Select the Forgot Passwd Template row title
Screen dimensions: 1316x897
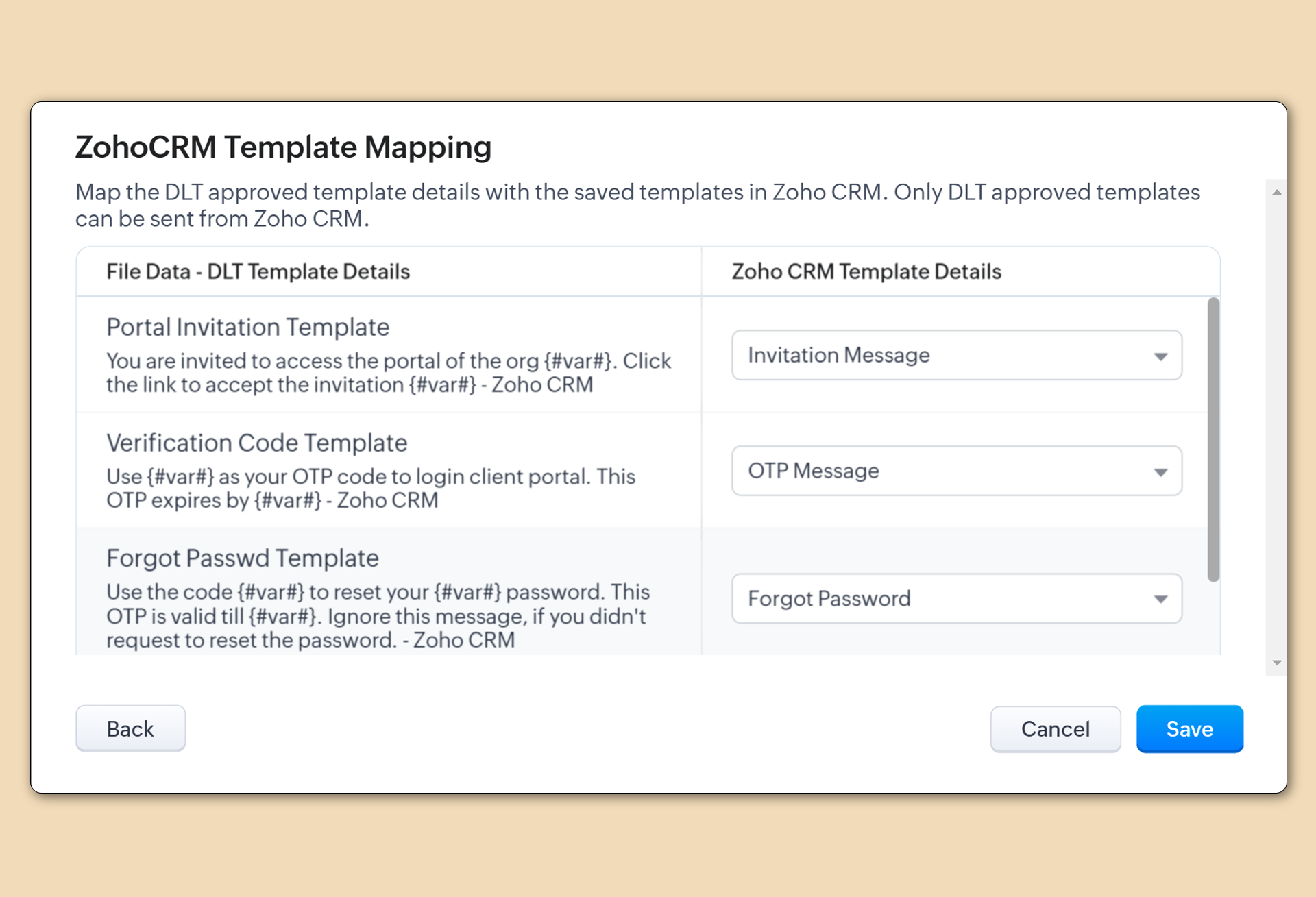[x=242, y=558]
